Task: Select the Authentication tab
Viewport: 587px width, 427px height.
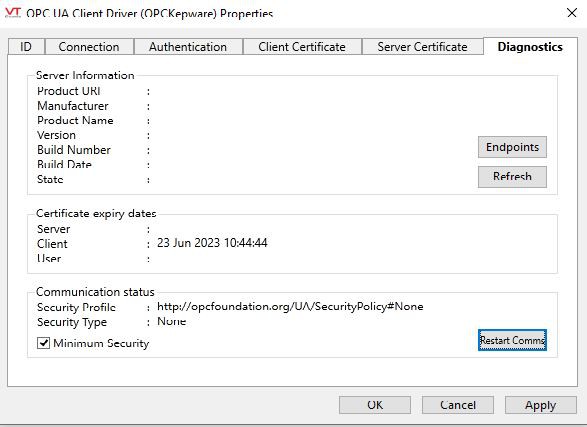Action: point(188,47)
